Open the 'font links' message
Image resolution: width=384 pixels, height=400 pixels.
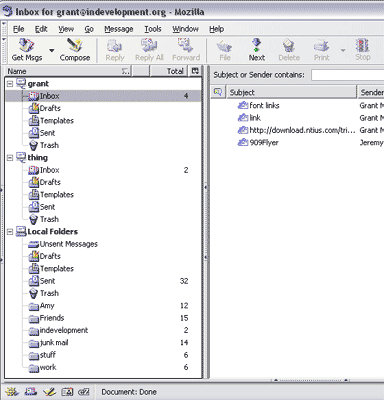(297, 106)
